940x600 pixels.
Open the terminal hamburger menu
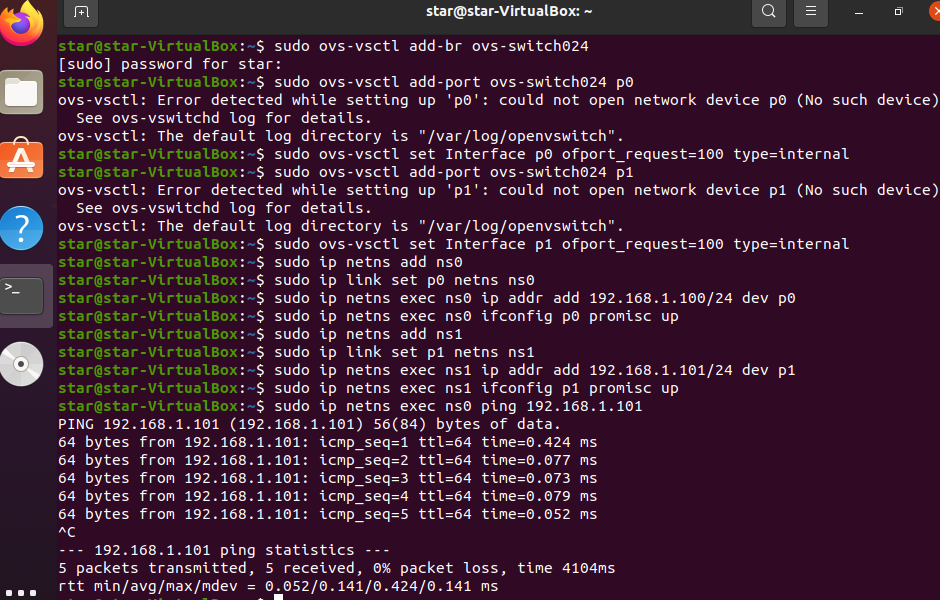[x=811, y=12]
